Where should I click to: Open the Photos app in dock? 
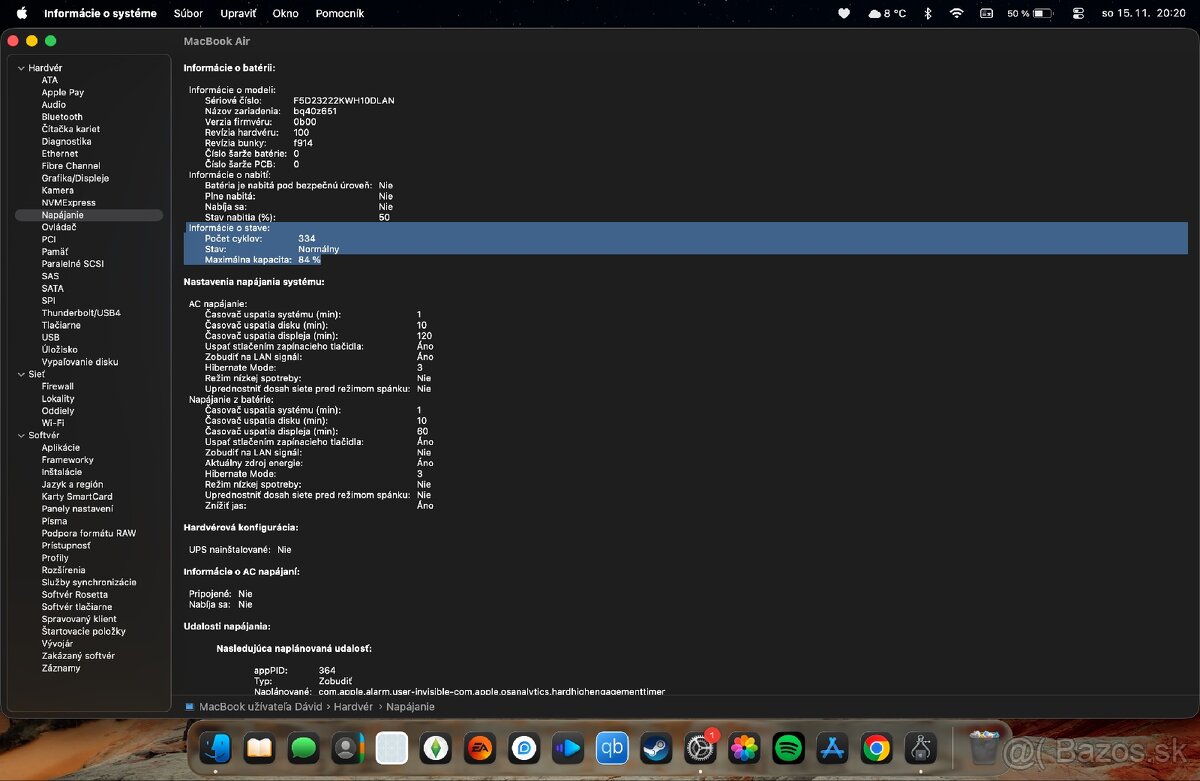744,748
